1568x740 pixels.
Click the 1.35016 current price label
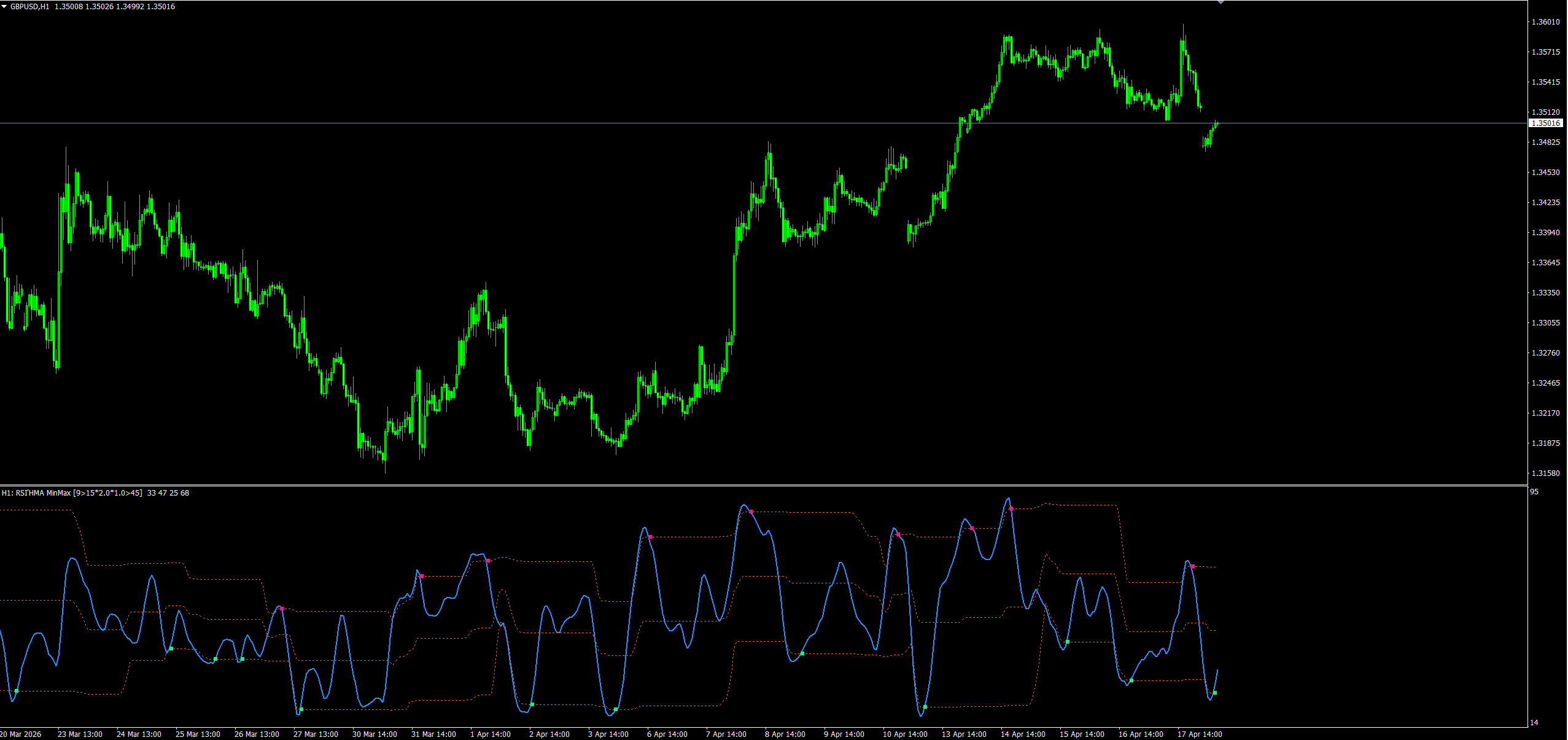click(1545, 123)
